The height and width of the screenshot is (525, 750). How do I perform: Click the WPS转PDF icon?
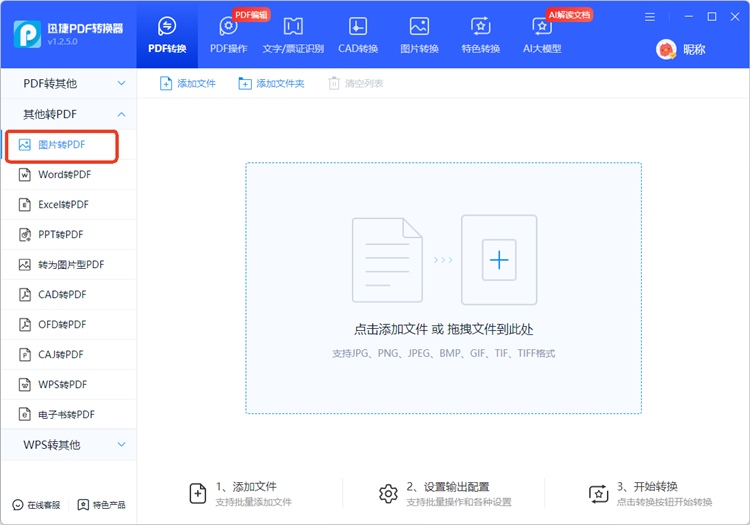tap(25, 384)
